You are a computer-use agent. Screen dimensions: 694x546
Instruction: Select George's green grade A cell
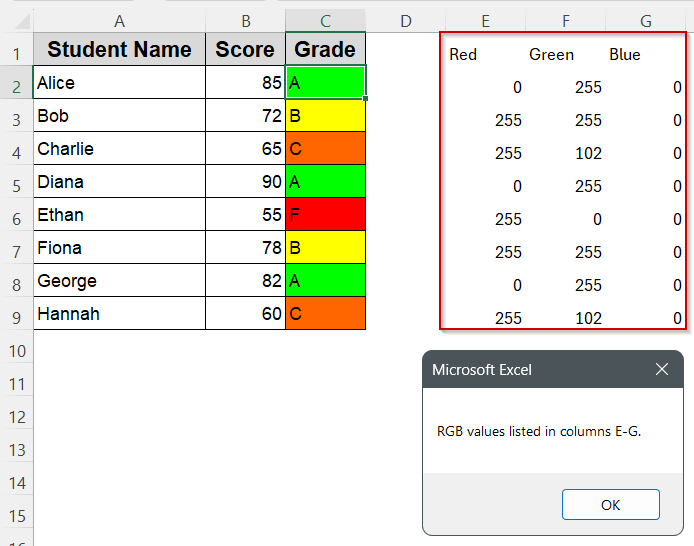tap(325, 280)
